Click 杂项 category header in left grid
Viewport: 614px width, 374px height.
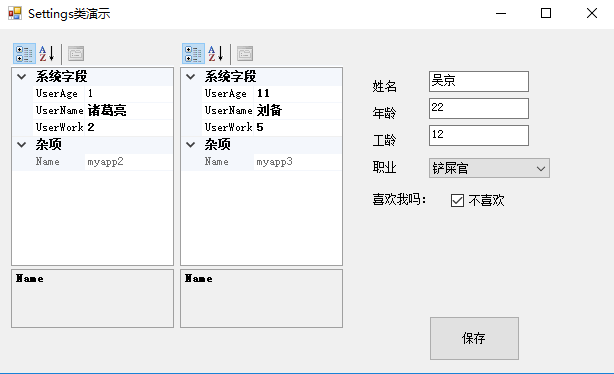49,145
